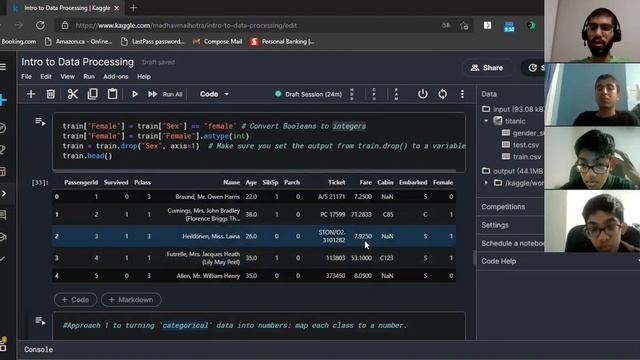640x360 pixels.
Task: Click the output folder in Data panel
Action: pyautogui.click(x=513, y=171)
